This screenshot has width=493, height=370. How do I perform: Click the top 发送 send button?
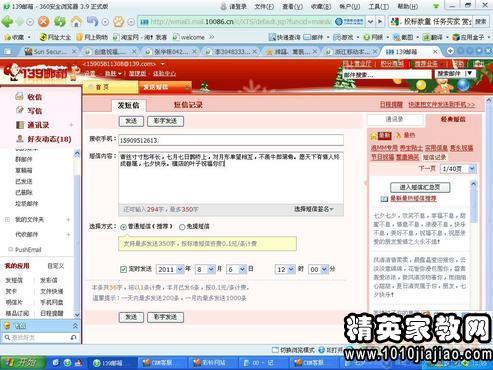(131, 121)
